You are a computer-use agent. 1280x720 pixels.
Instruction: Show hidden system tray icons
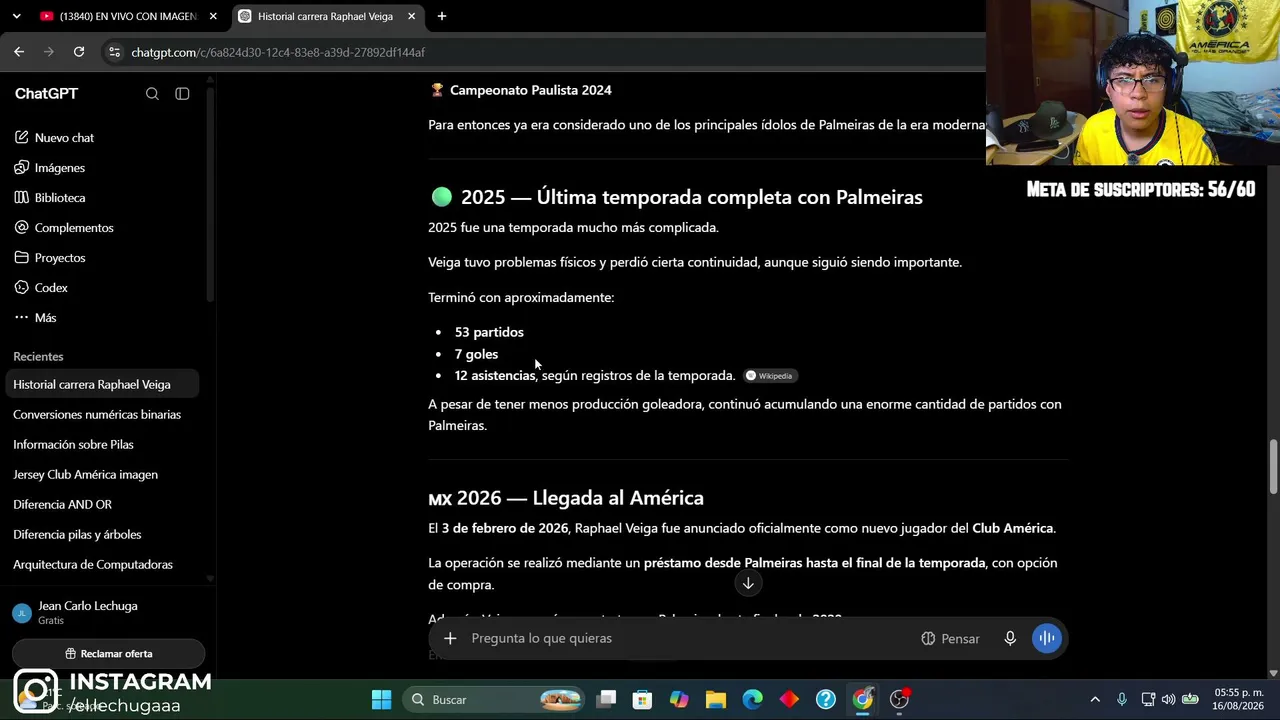pyautogui.click(x=1095, y=699)
